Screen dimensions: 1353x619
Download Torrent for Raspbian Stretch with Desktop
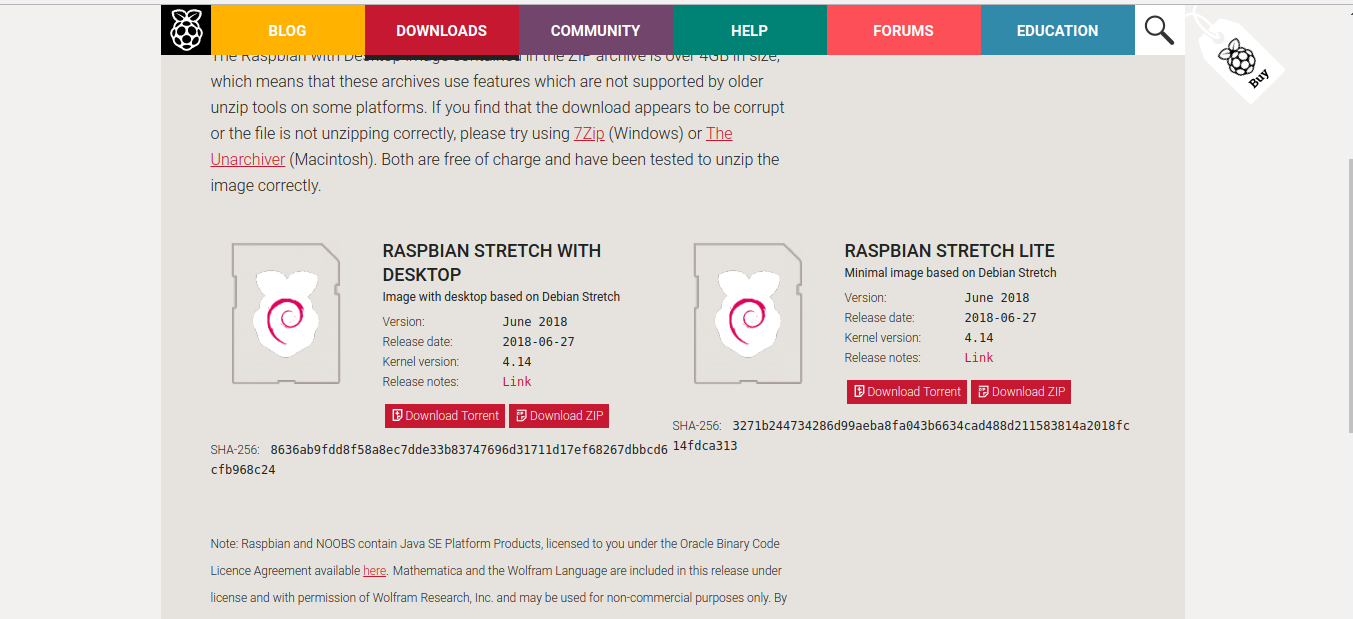pyautogui.click(x=445, y=416)
